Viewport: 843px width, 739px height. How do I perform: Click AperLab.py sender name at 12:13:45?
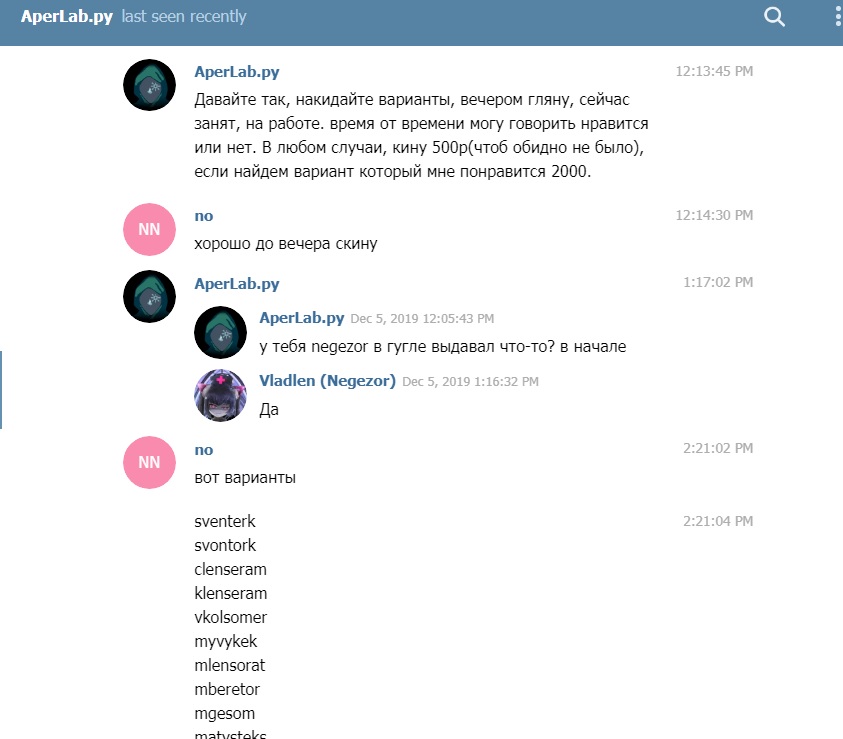coord(237,72)
